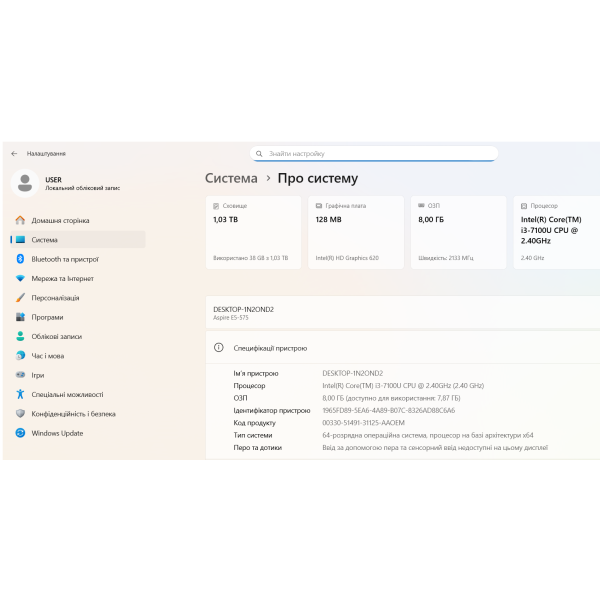Open Конфіденційність і безпека section
Viewport: 600px width, 600px height.
tap(78, 413)
